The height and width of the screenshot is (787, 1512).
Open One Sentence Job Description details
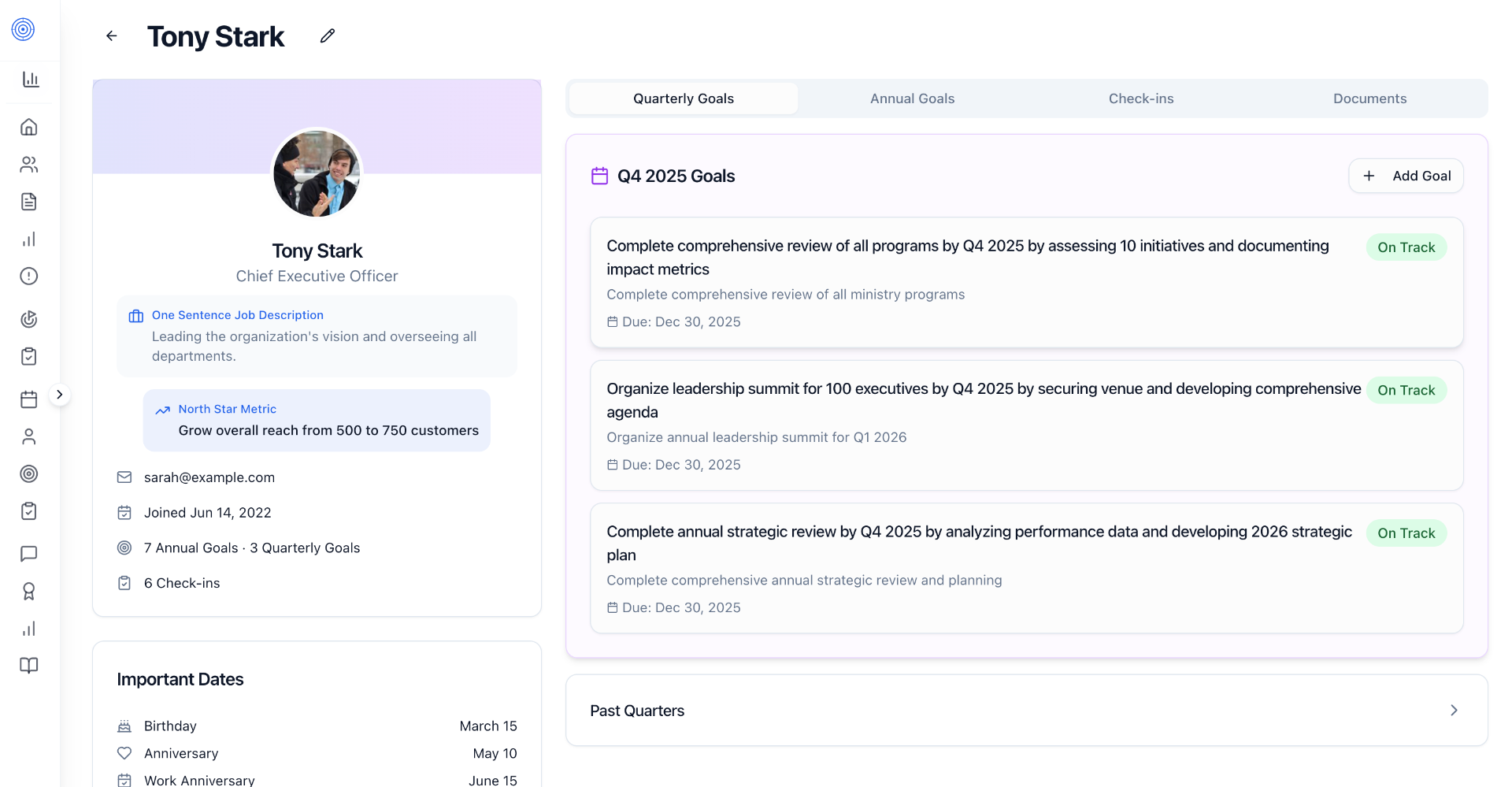237,315
